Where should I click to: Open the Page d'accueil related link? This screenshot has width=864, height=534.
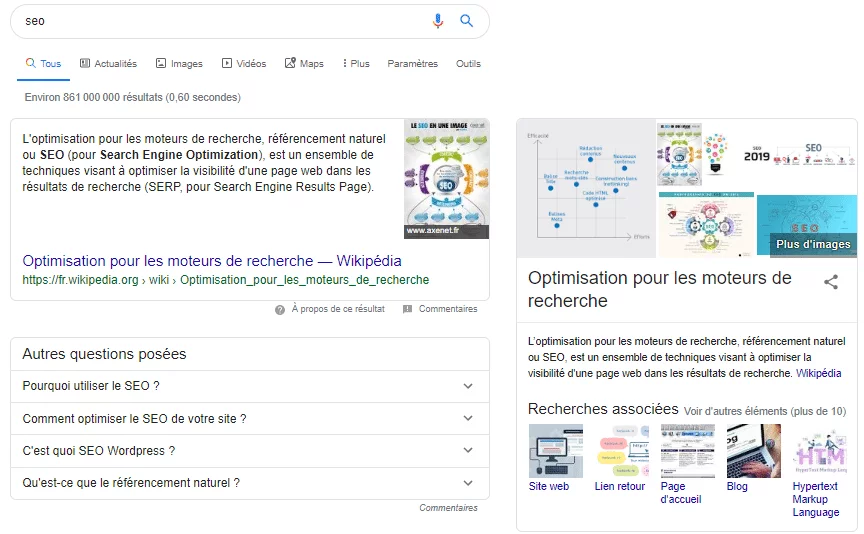(x=681, y=493)
